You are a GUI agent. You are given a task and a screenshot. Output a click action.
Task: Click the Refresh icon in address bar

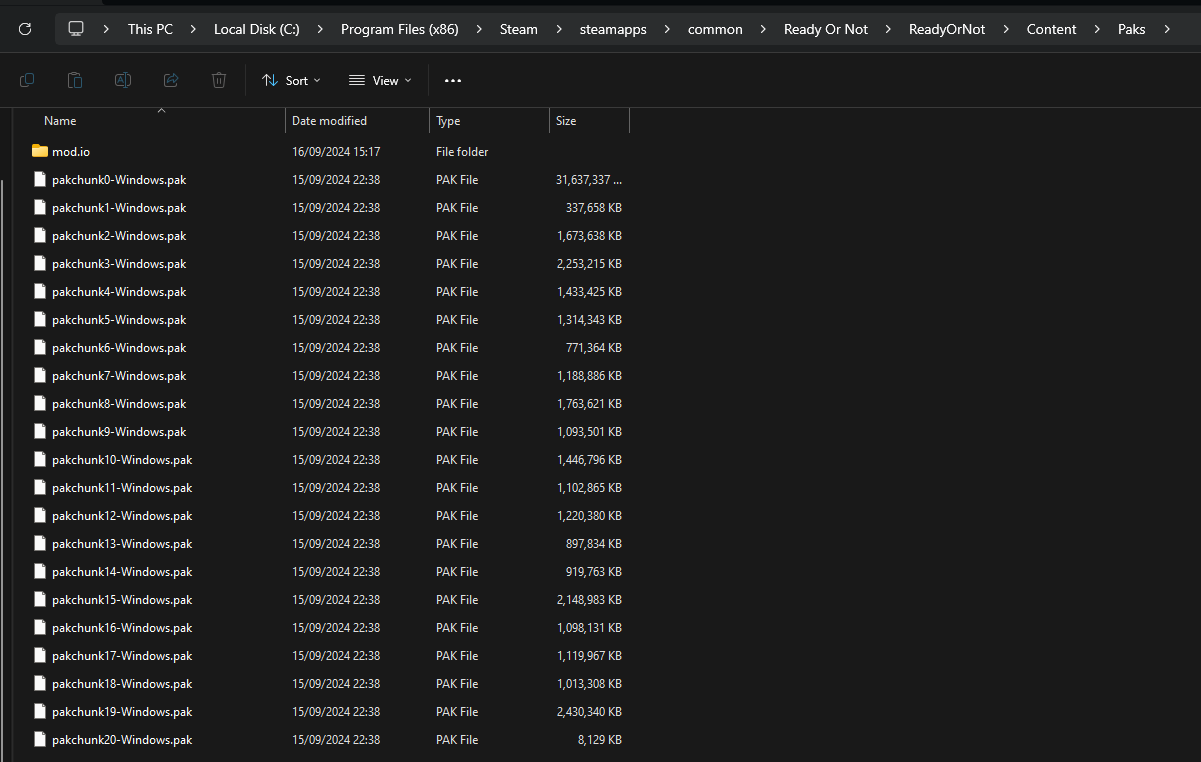pos(25,29)
